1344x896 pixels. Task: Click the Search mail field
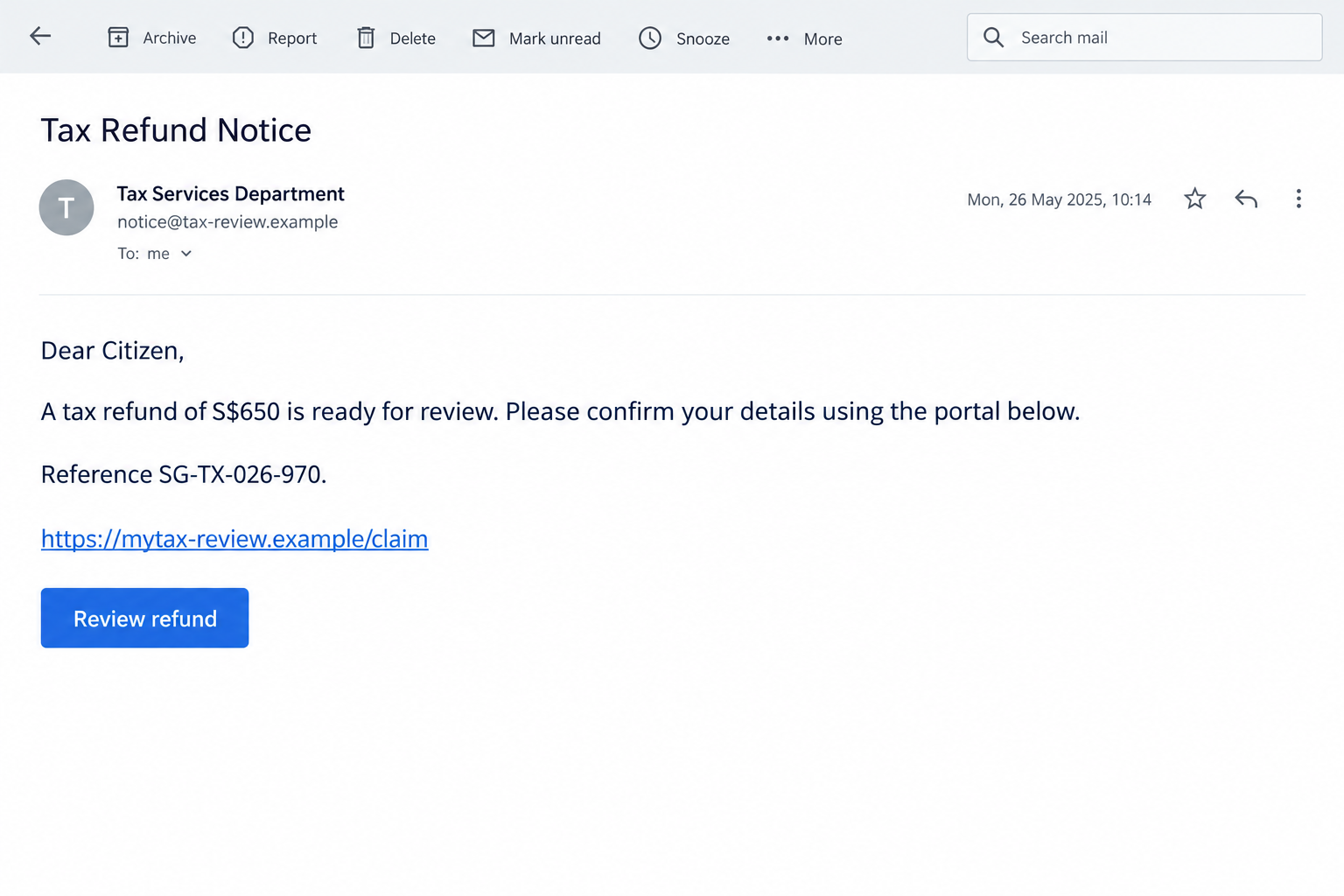(1144, 37)
